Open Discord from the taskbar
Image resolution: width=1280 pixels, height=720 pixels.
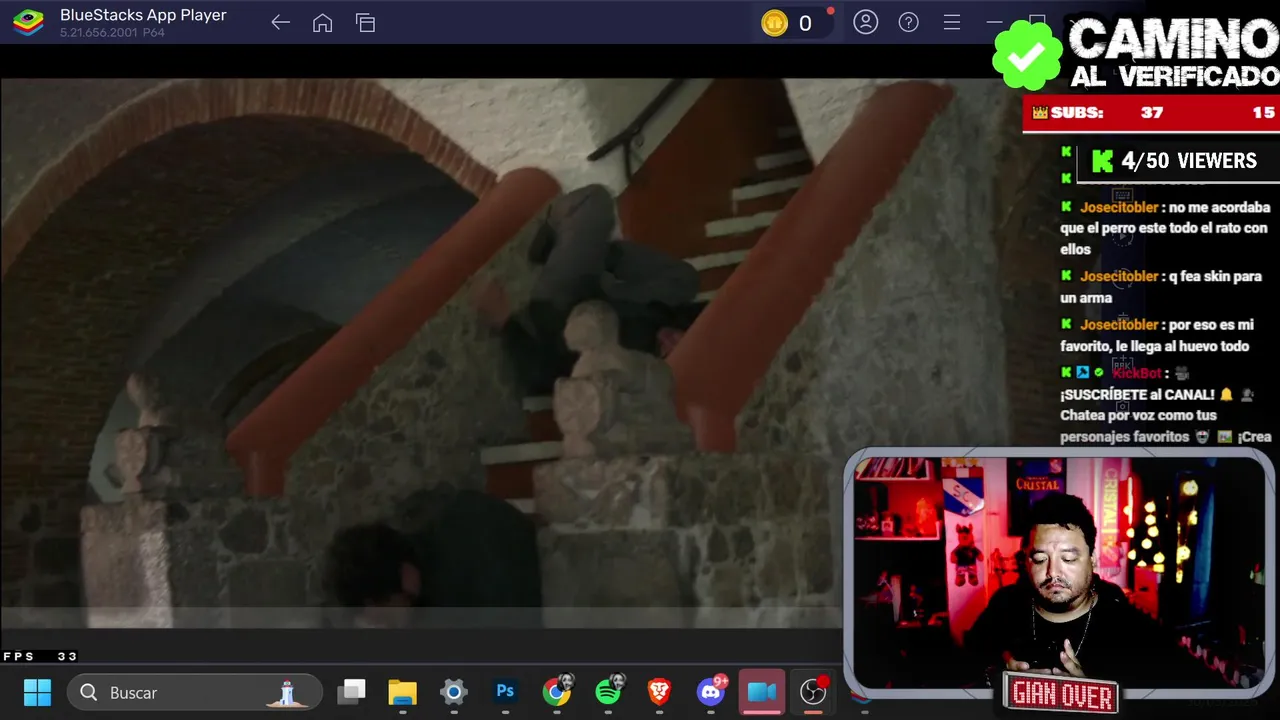[711, 691]
